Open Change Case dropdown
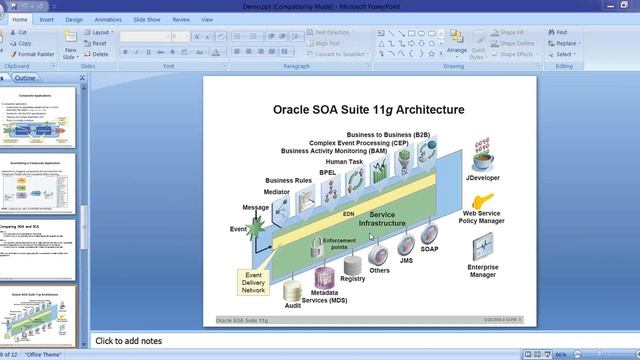The image size is (640, 360). point(200,52)
